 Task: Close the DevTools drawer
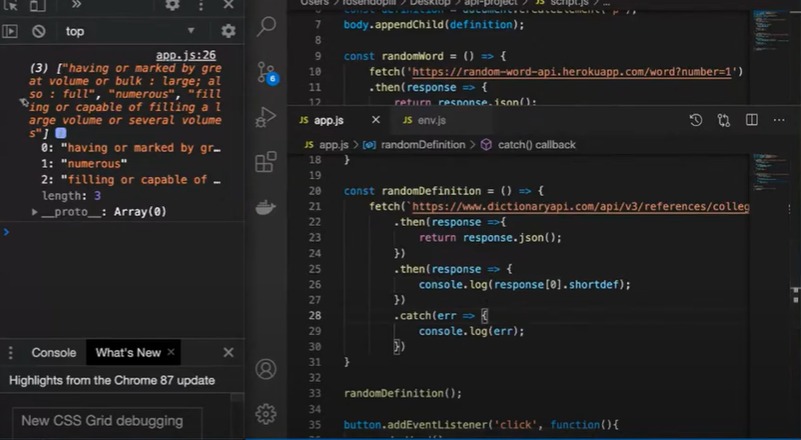click(228, 353)
